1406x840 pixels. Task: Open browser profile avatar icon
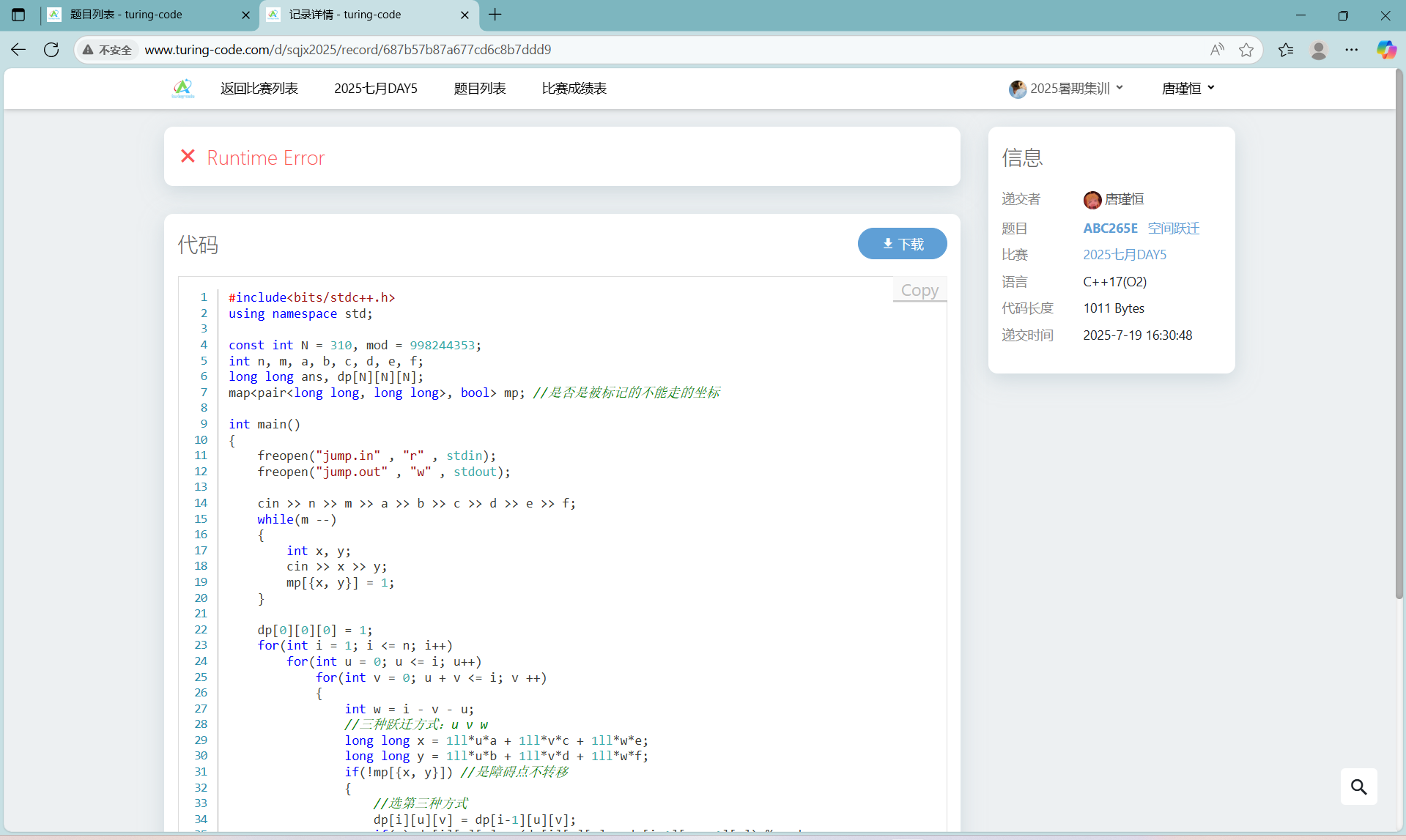pyautogui.click(x=1318, y=50)
